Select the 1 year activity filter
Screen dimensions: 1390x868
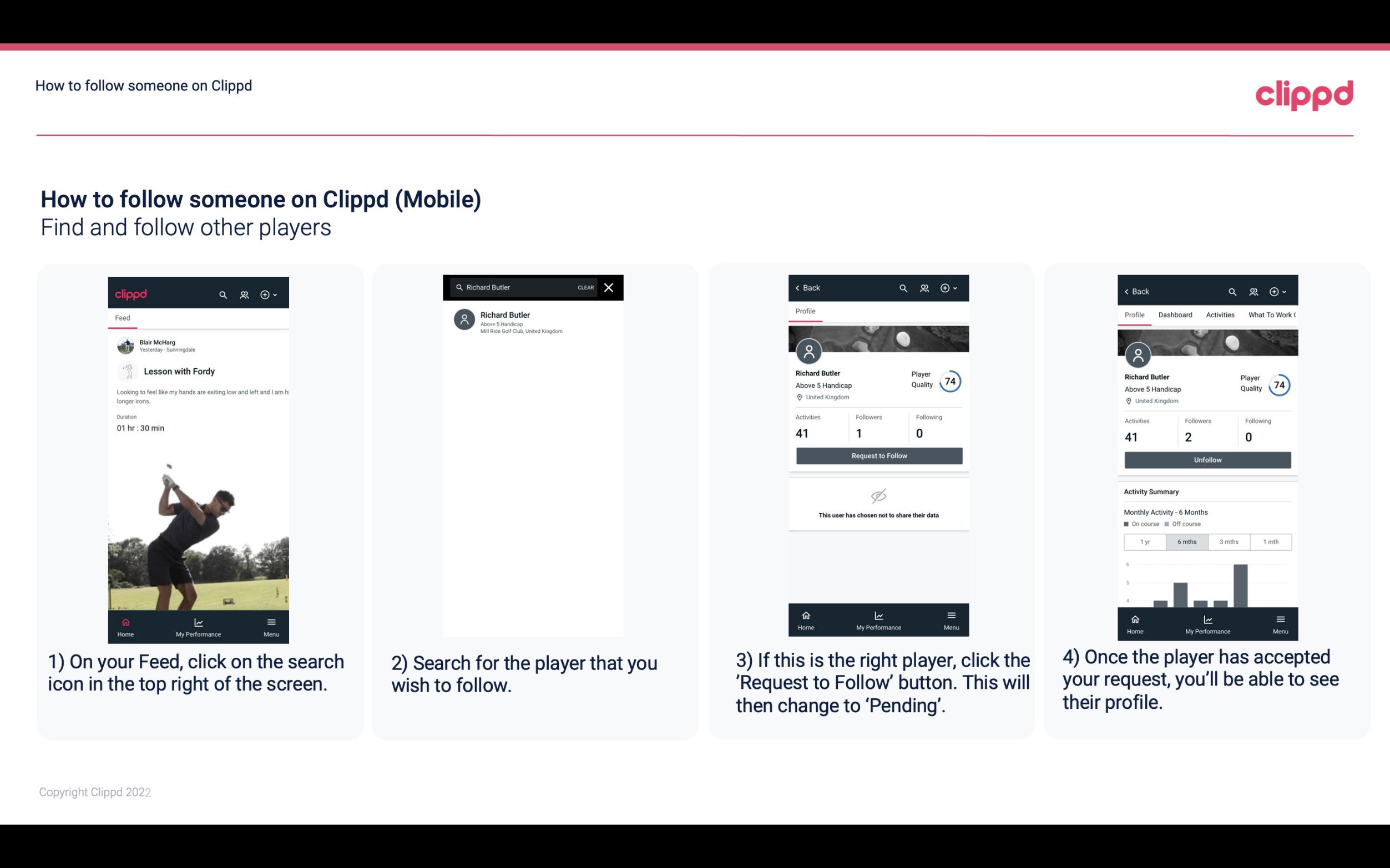click(1144, 541)
